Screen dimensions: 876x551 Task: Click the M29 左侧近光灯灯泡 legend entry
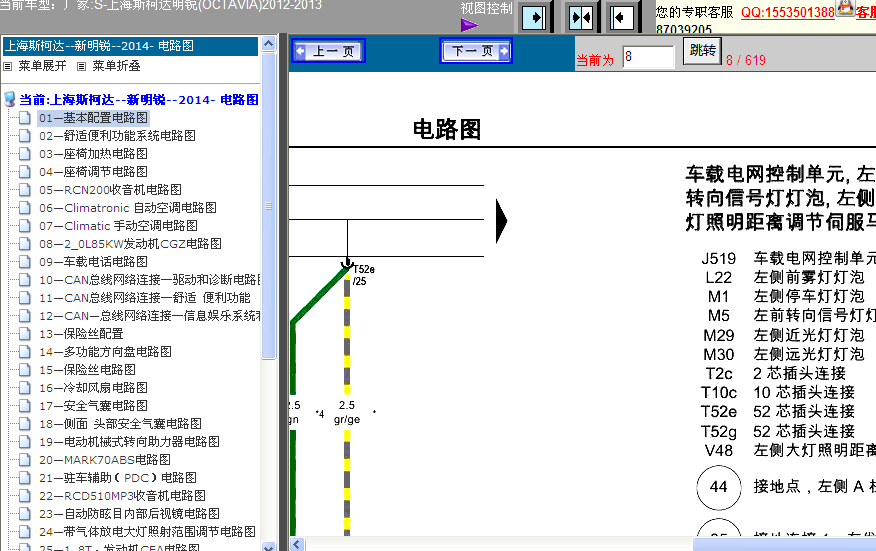click(783, 335)
